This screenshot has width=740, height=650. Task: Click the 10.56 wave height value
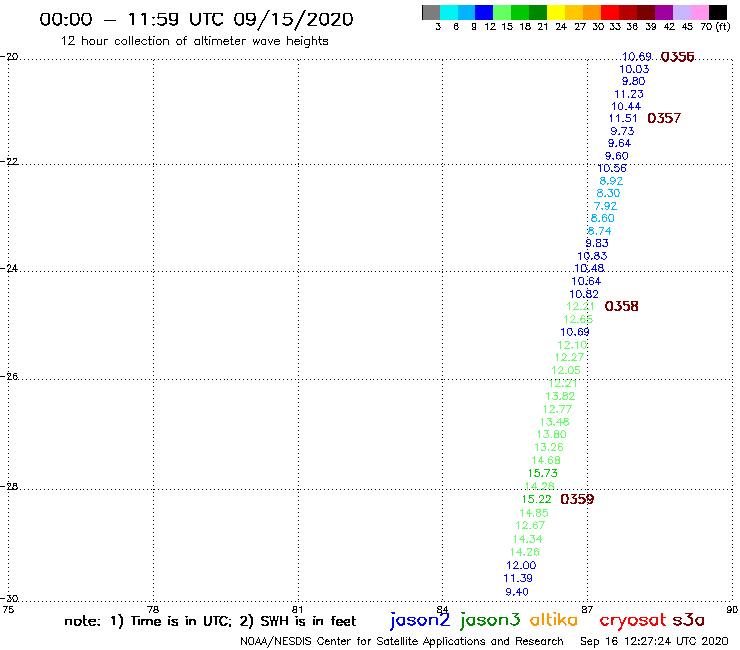pyautogui.click(x=612, y=169)
